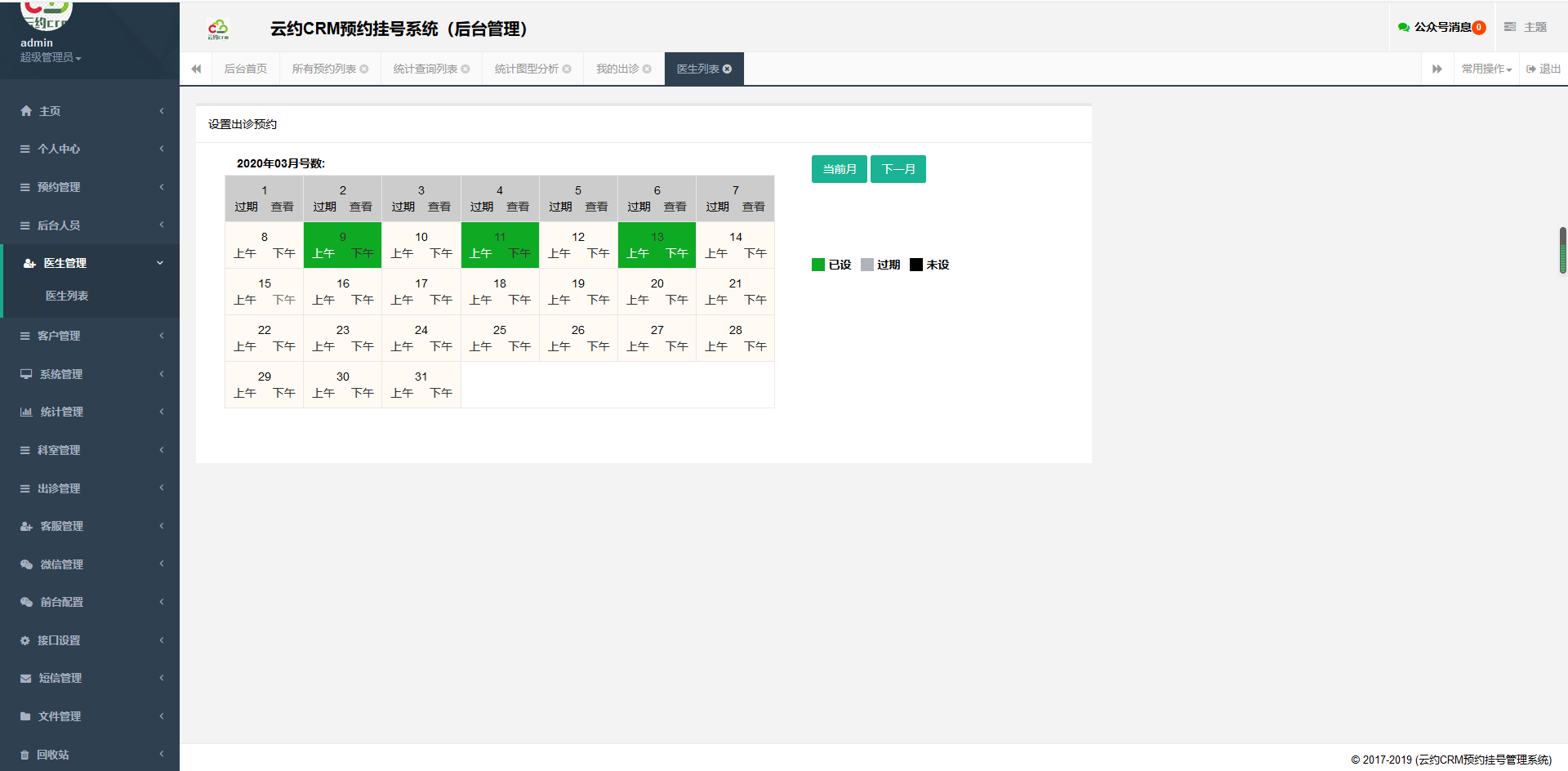Click the 下一月 button
Image resolution: width=1568 pixels, height=771 pixels.
point(898,169)
